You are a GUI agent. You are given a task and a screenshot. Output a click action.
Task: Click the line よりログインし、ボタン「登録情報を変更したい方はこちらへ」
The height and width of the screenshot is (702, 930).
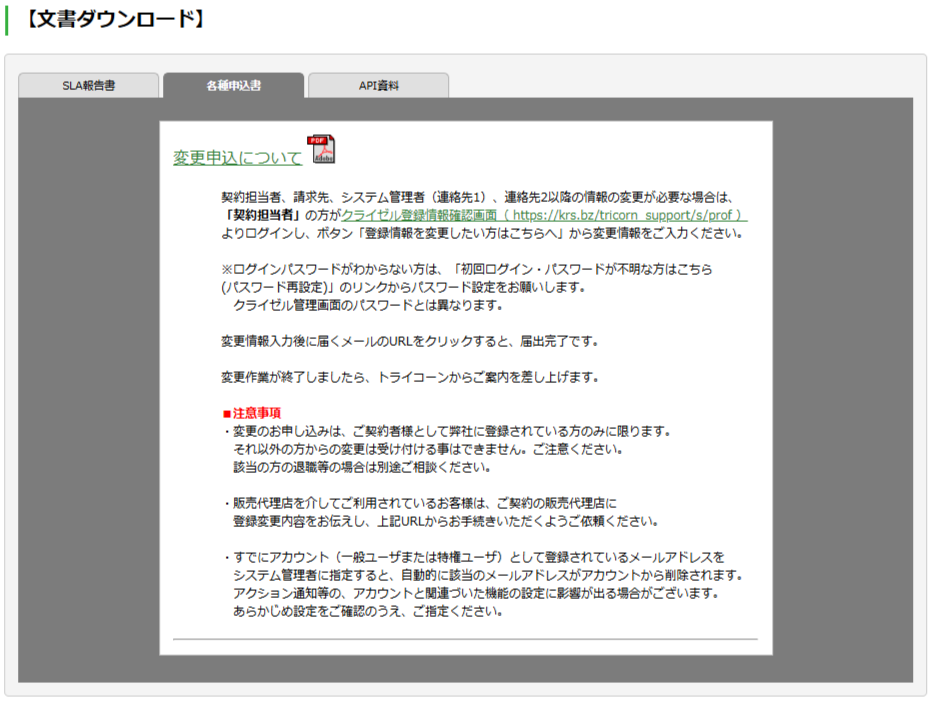click(482, 234)
